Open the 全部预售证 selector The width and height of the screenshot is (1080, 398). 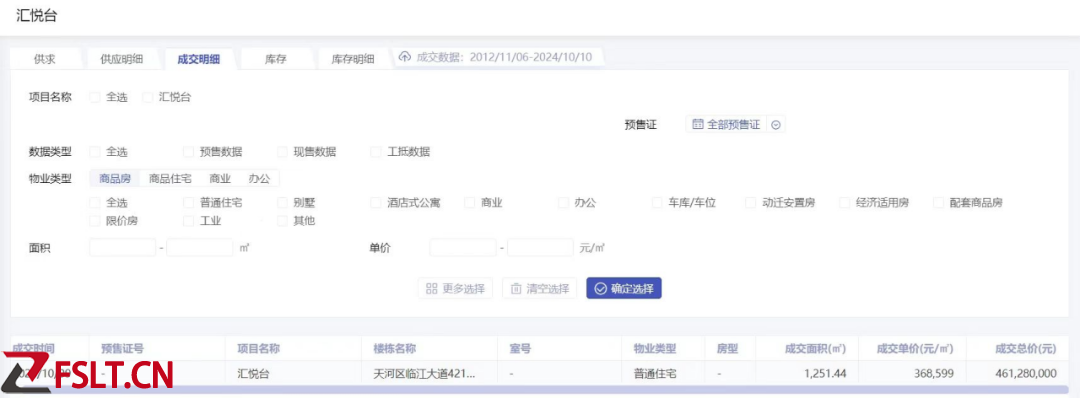[736, 125]
